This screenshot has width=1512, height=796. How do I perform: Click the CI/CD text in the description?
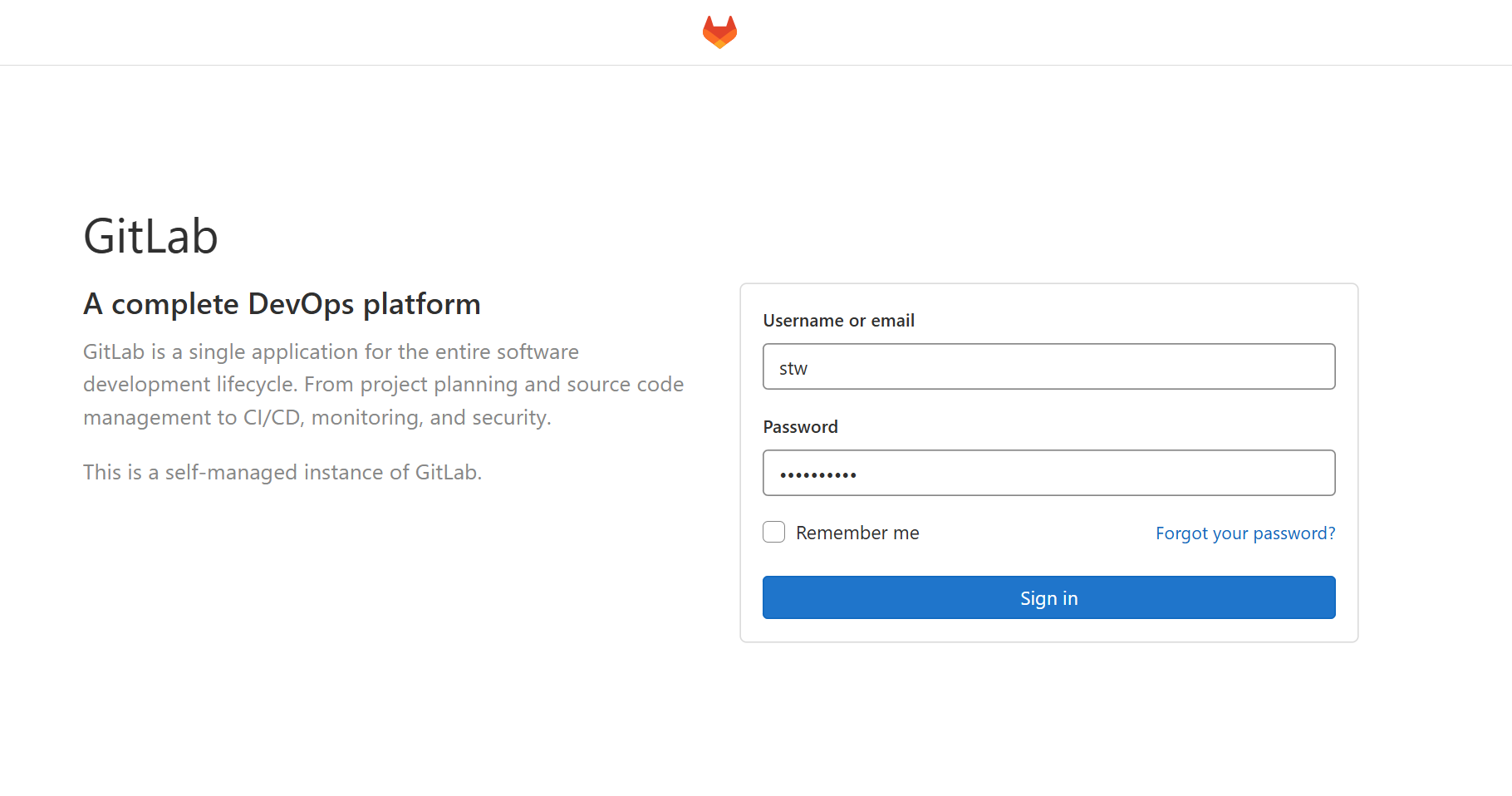[271, 417]
